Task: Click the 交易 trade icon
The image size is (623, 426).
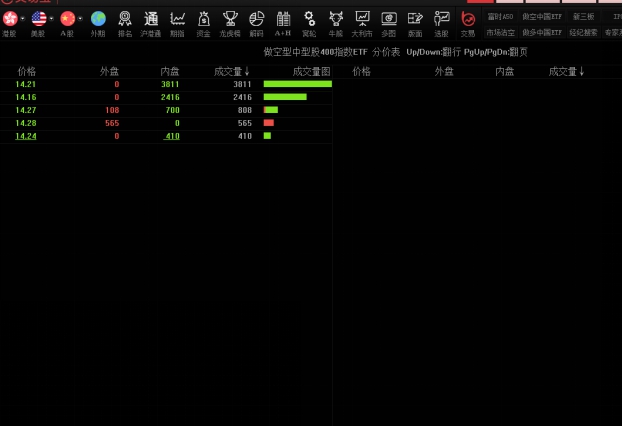Action: pyautogui.click(x=468, y=20)
